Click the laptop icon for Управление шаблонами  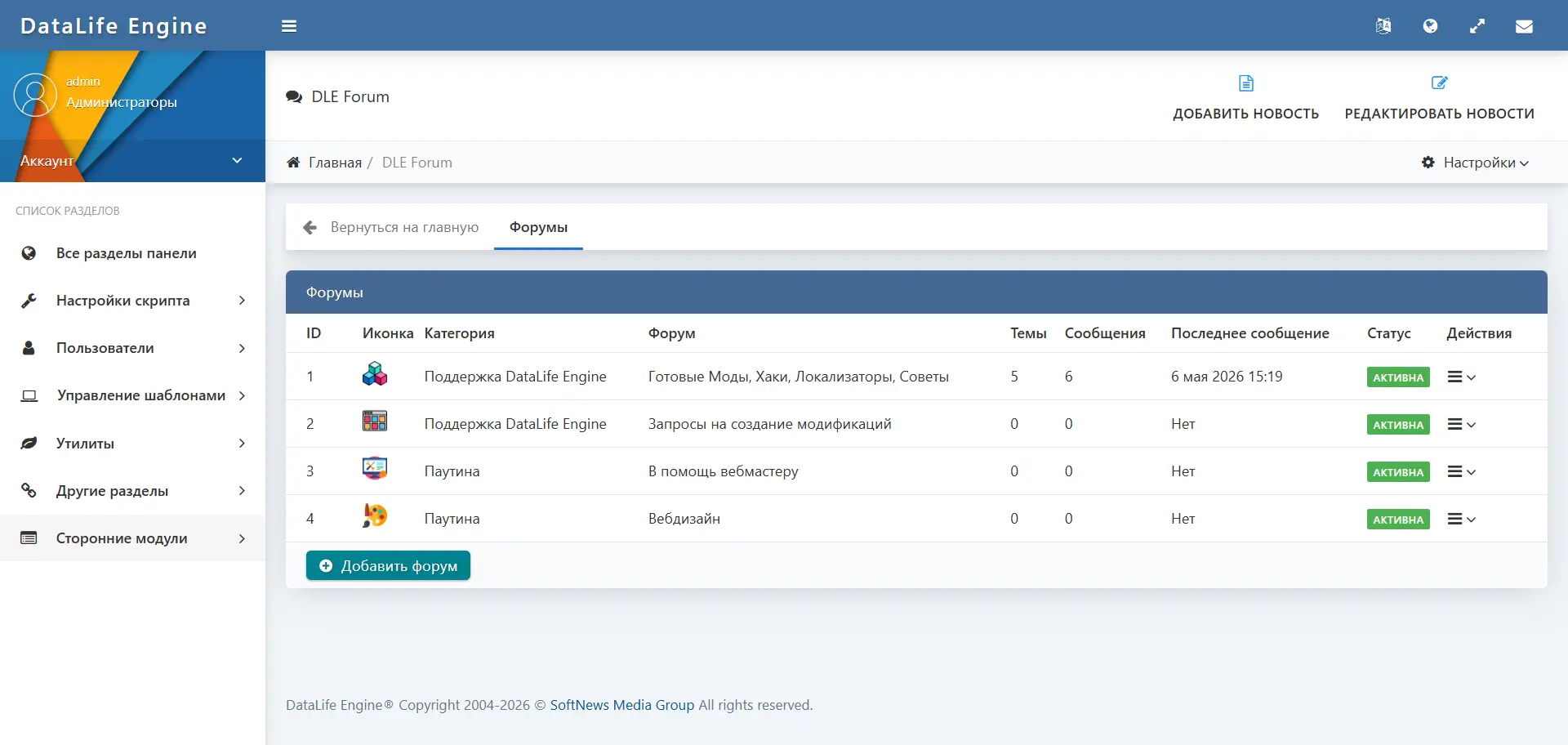point(29,395)
